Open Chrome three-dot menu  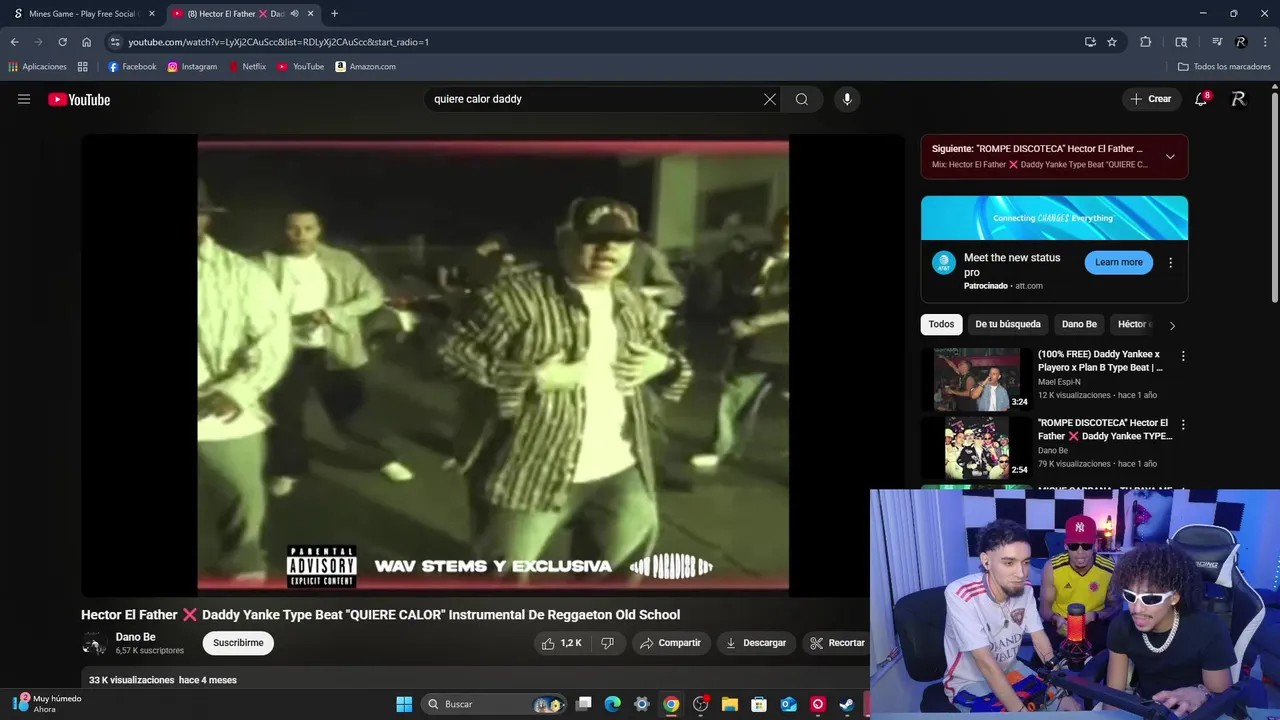pyautogui.click(x=1265, y=42)
